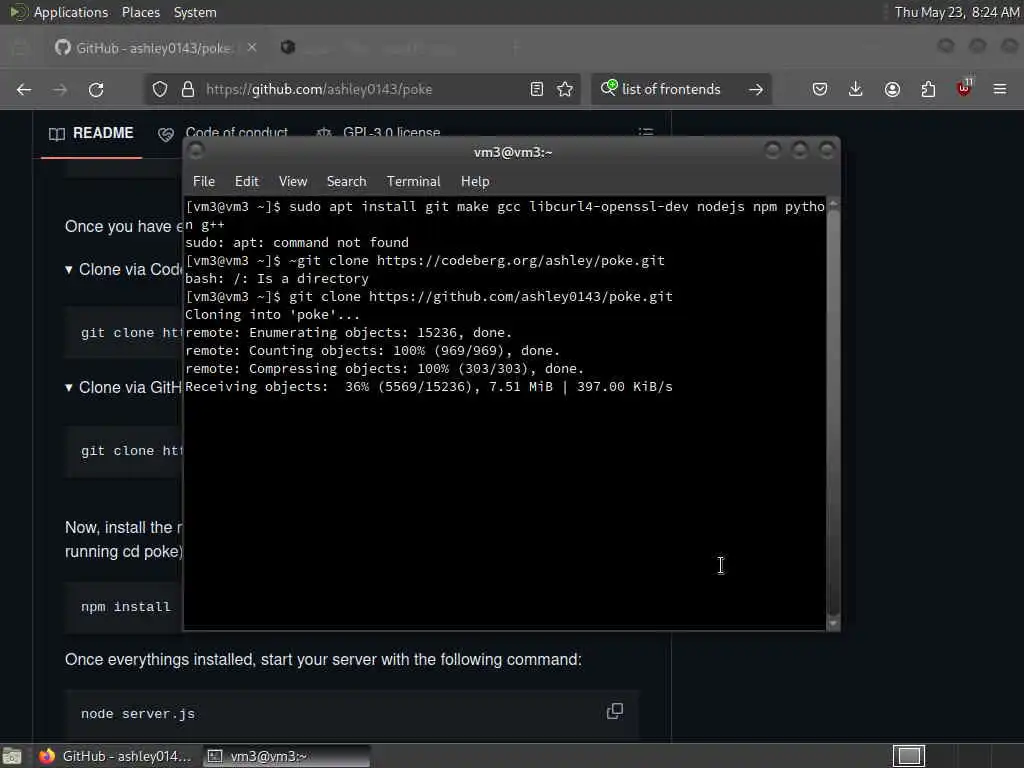
Task: Click the sudo: apt: command not found line
Action: click(x=296, y=243)
